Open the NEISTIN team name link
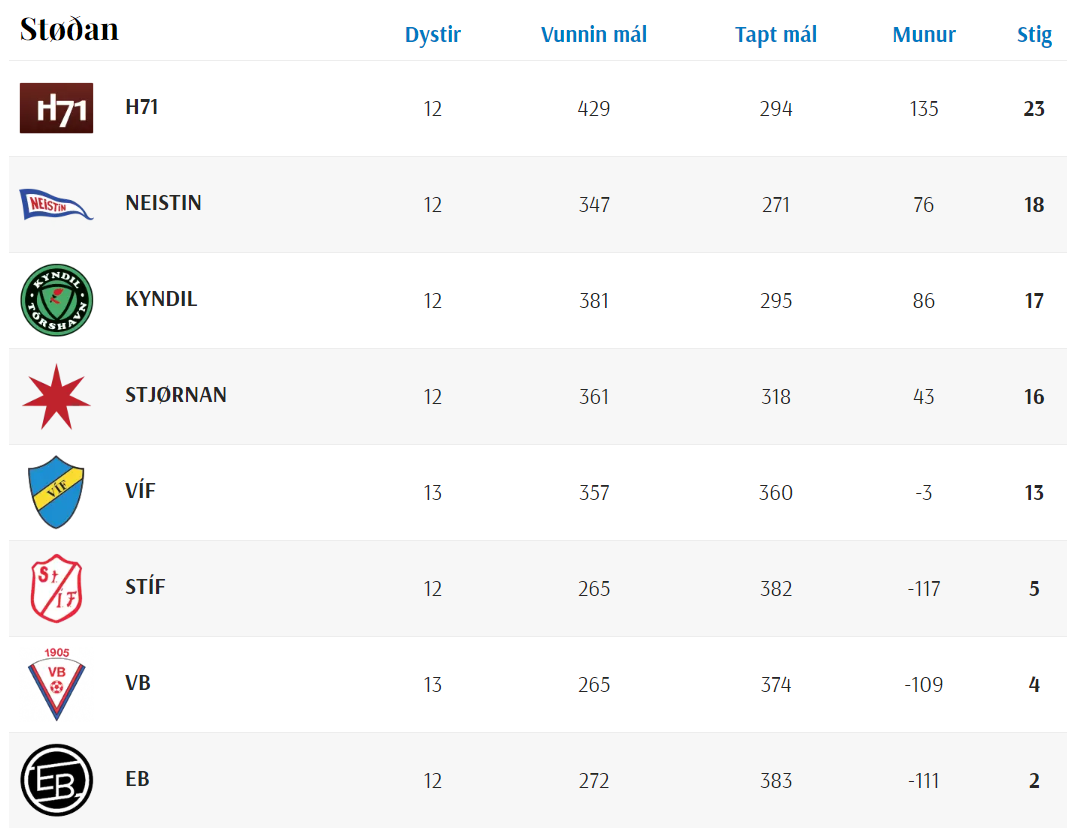Viewport: 1067px width, 828px height. [x=163, y=203]
